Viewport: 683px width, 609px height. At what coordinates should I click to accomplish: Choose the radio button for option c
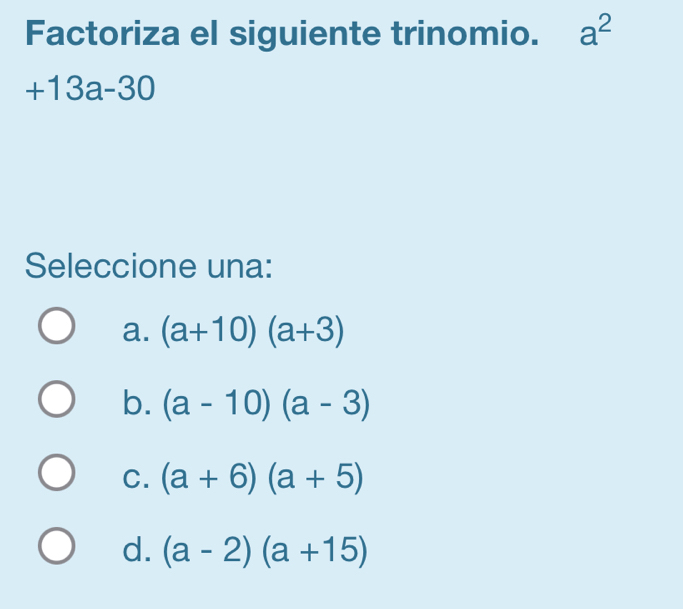point(56,476)
